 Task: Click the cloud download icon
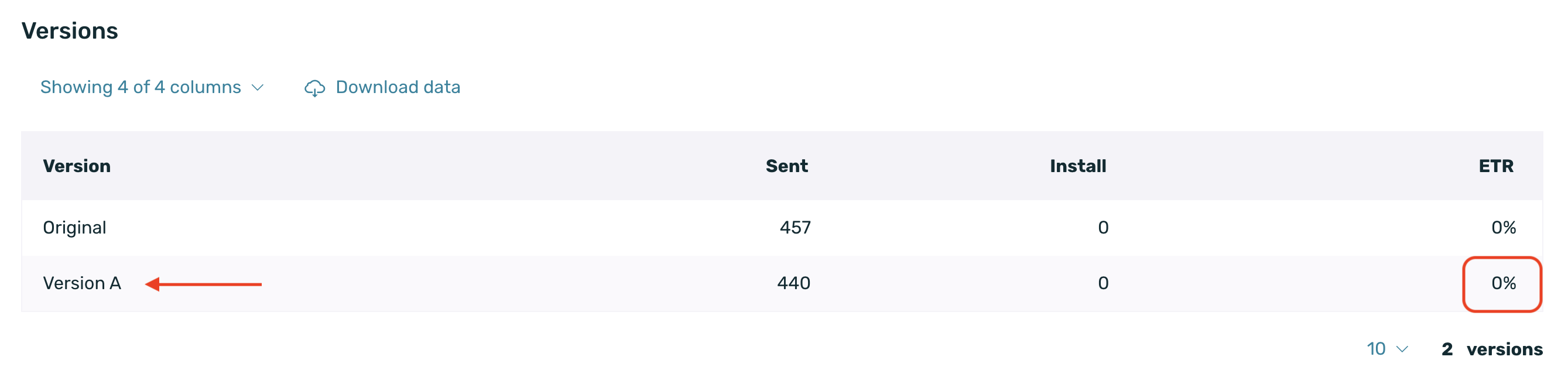point(314,88)
